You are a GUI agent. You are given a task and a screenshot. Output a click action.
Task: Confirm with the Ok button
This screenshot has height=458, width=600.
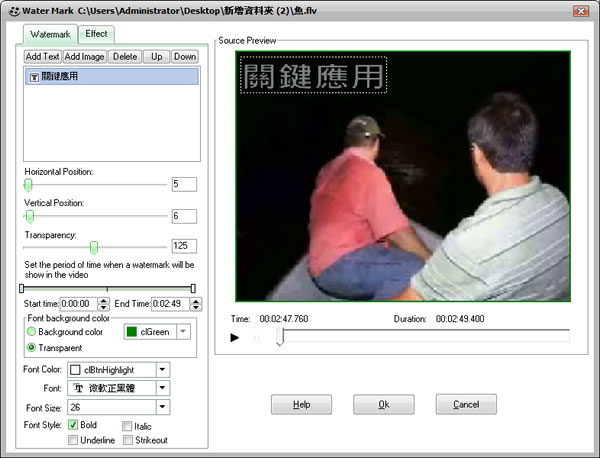[383, 404]
